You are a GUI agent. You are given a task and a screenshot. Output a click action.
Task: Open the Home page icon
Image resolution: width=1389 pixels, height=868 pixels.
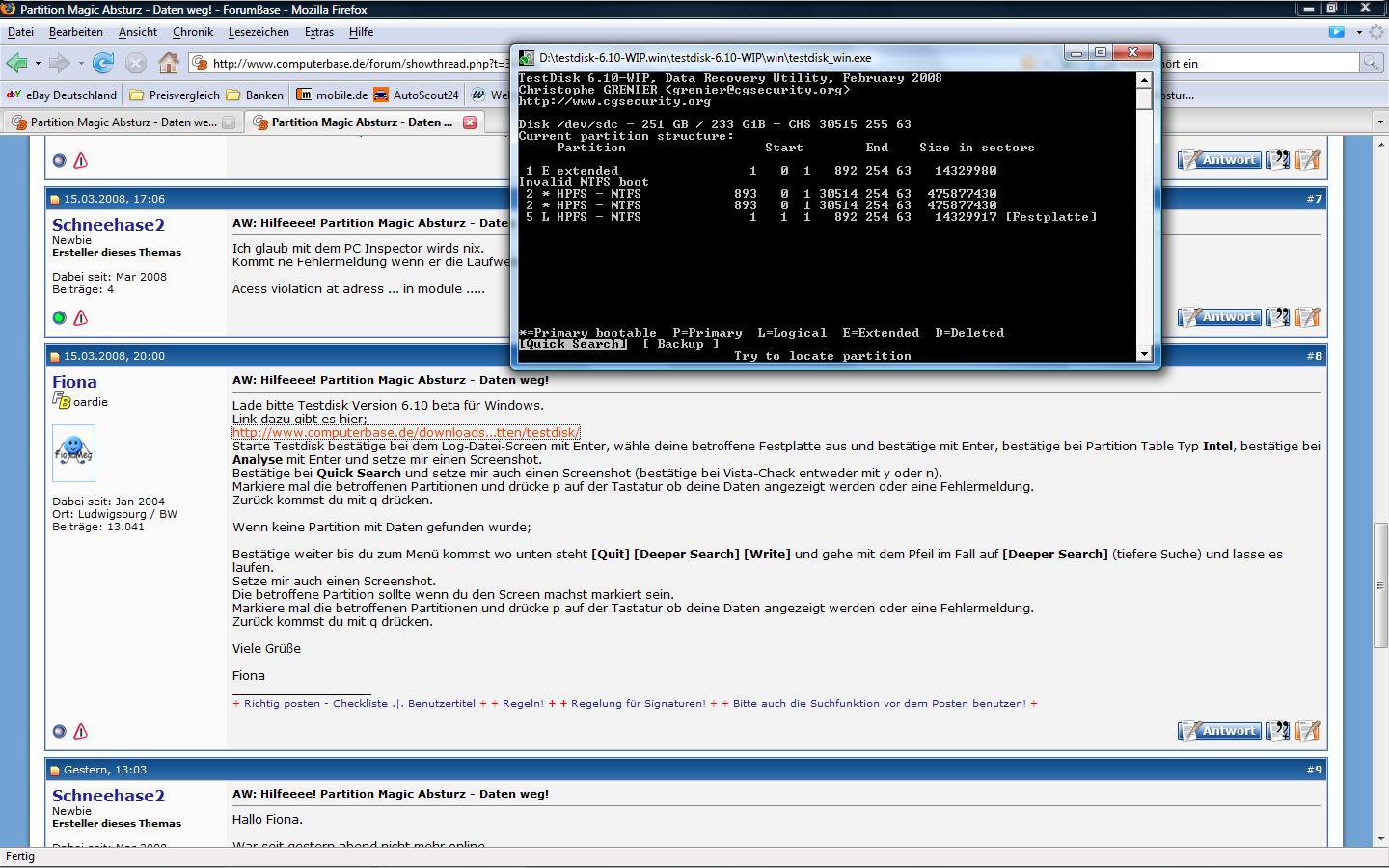click(169, 64)
